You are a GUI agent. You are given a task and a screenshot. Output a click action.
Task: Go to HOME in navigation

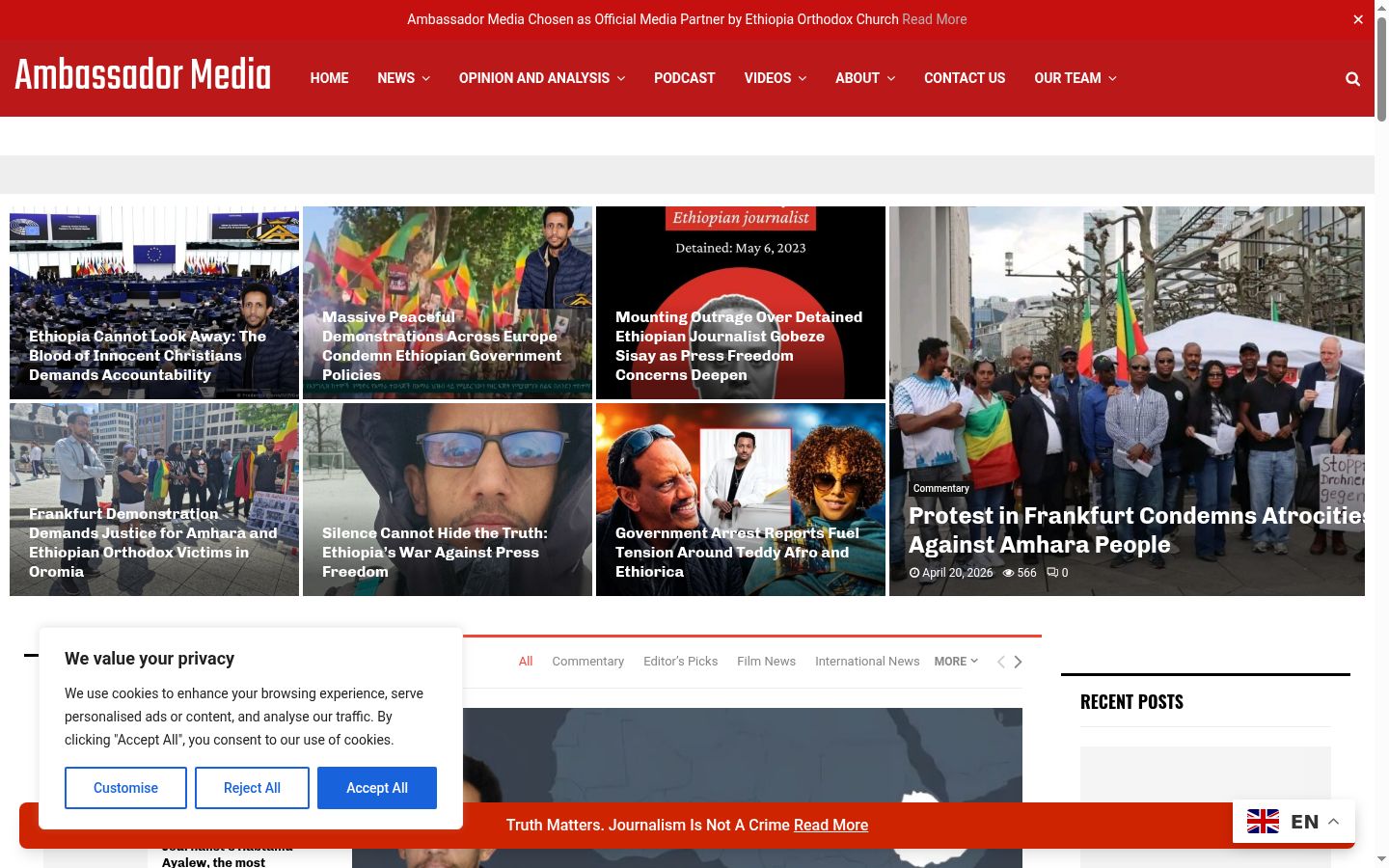coord(329,78)
